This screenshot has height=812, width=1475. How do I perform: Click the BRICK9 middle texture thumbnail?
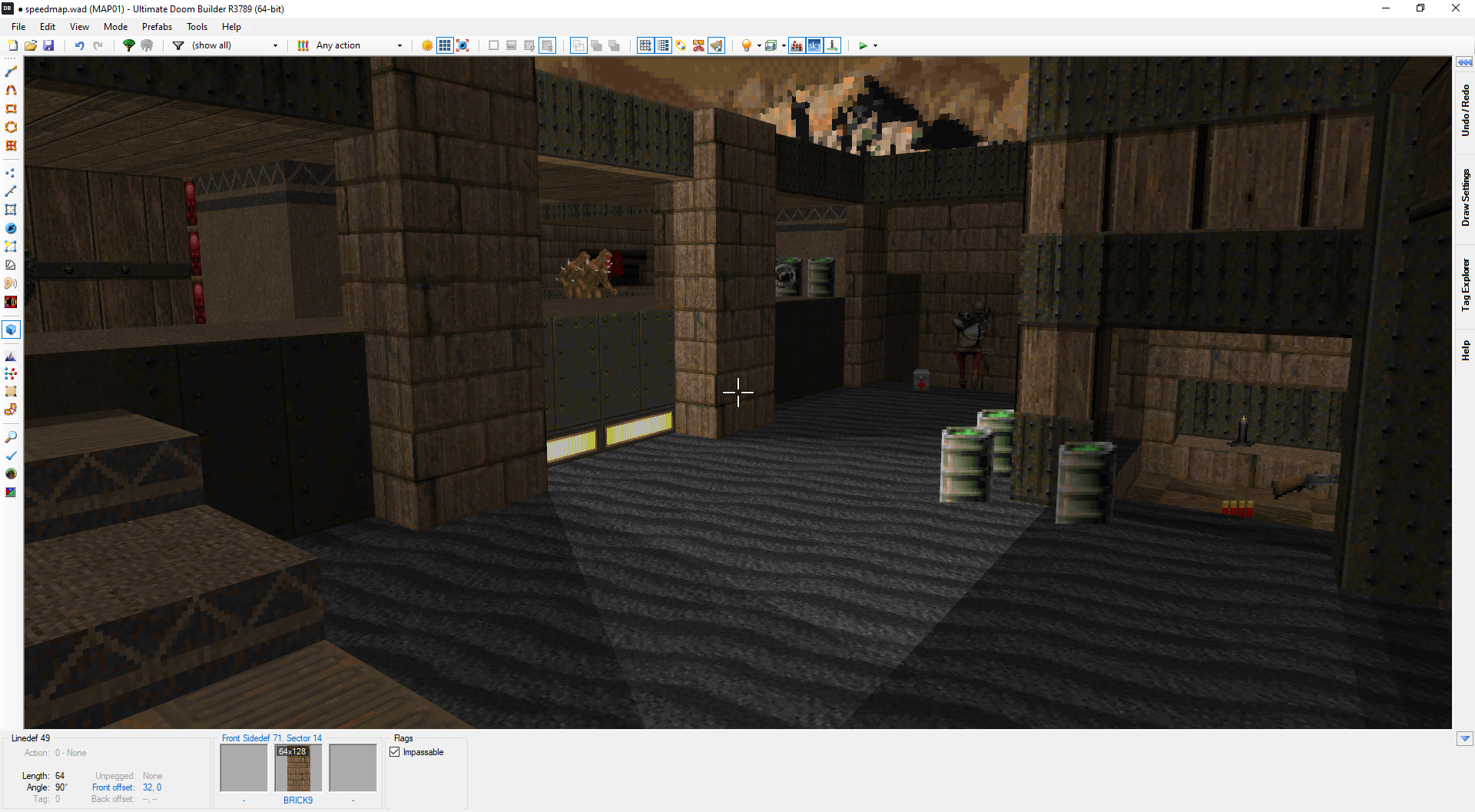(298, 767)
